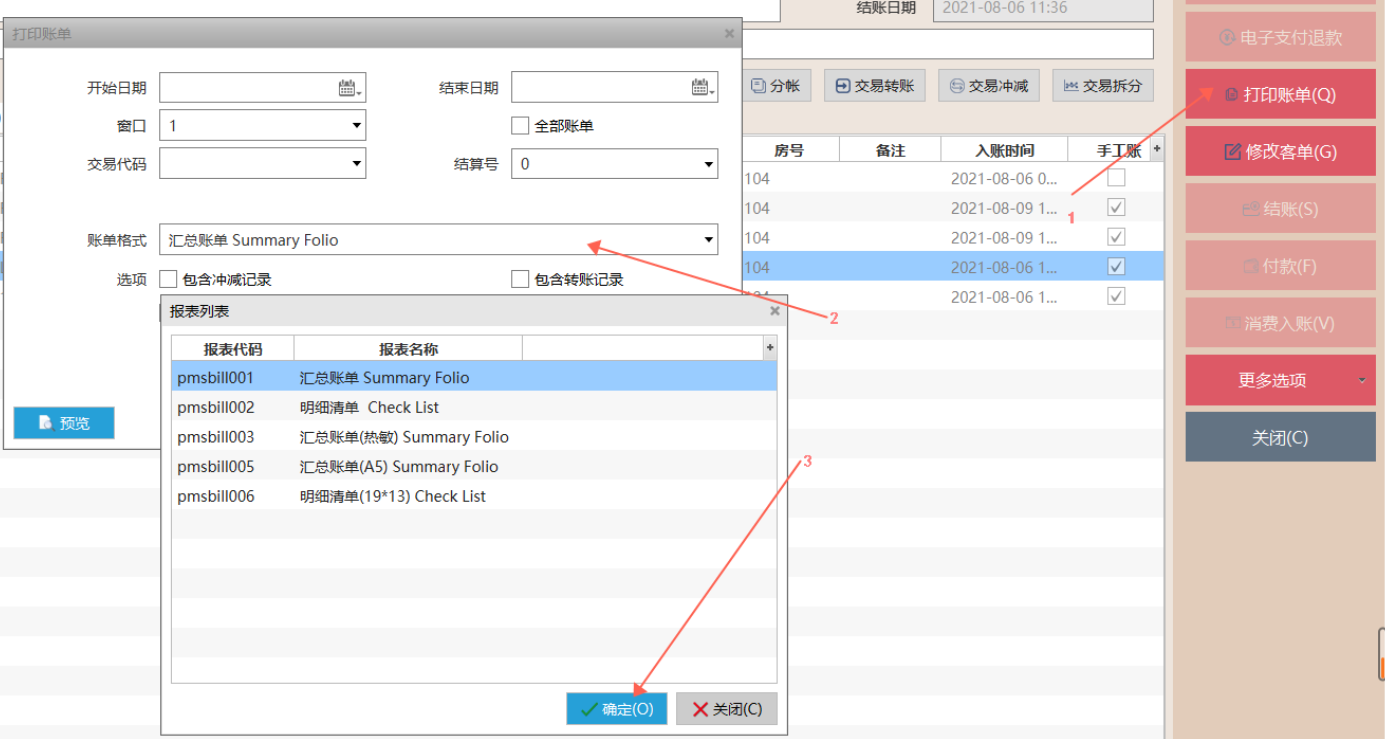Viewport: 1385px width, 739px height.
Task: Open the end date calendar picker
Action: click(x=701, y=88)
